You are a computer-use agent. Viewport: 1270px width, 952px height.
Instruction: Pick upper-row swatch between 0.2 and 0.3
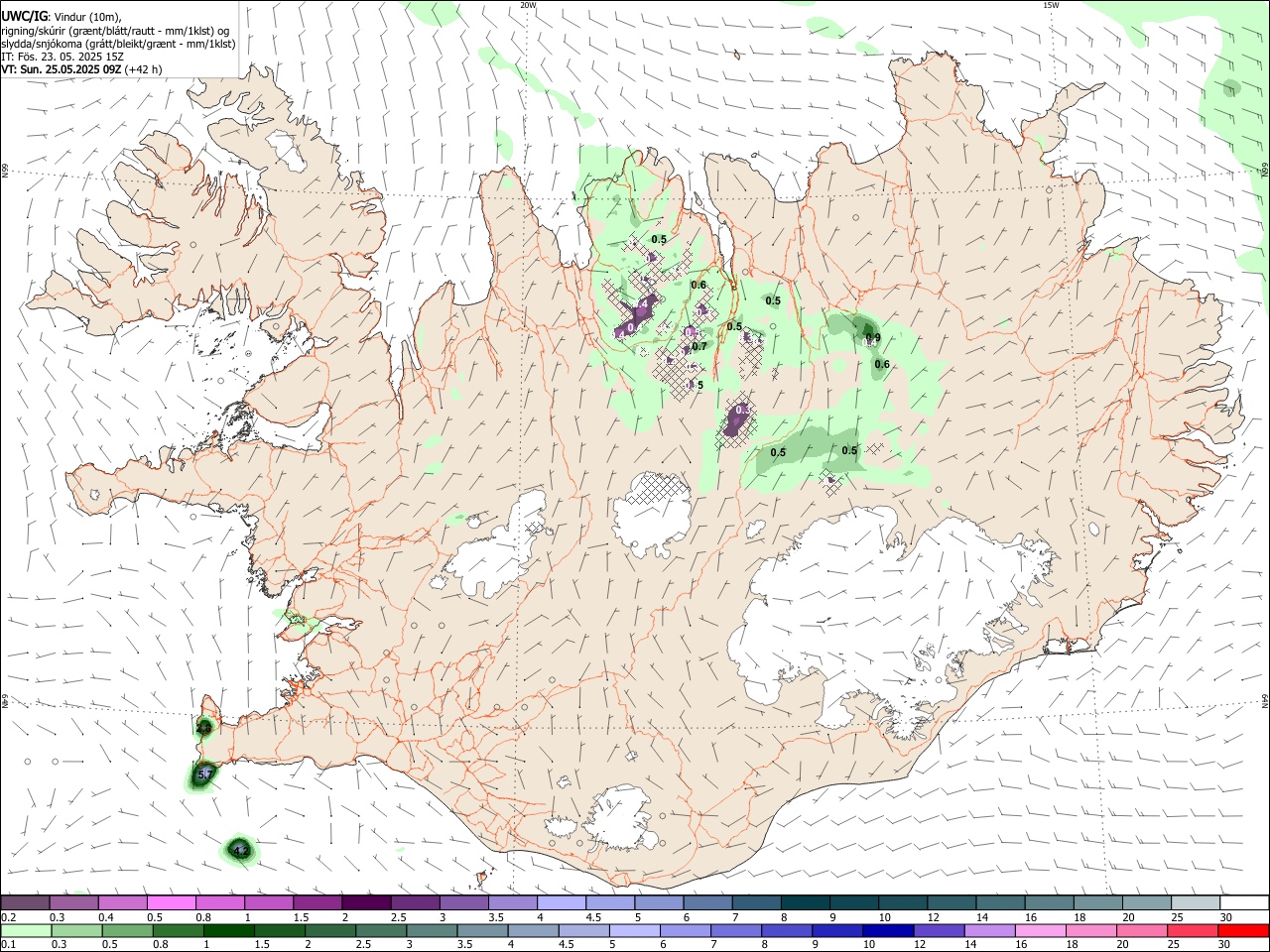pos(25,903)
